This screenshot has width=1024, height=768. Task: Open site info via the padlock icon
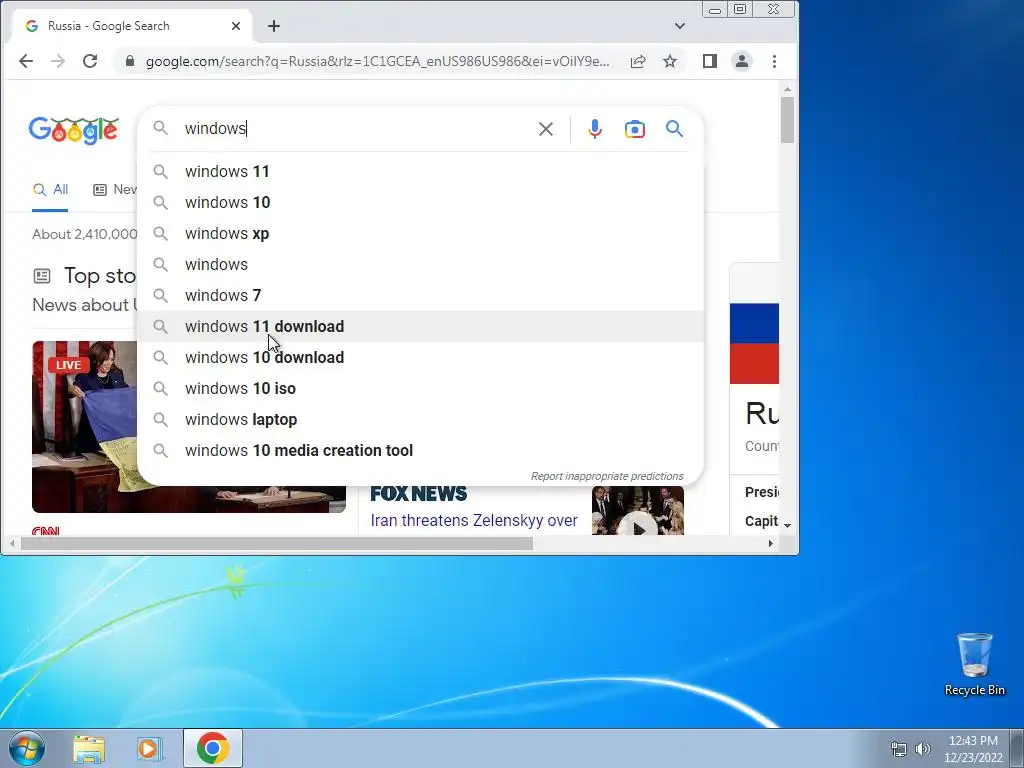click(129, 61)
